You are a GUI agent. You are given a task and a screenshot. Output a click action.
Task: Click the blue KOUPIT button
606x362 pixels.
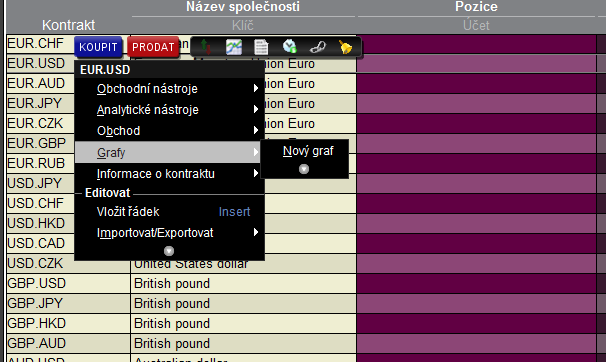coord(98,47)
